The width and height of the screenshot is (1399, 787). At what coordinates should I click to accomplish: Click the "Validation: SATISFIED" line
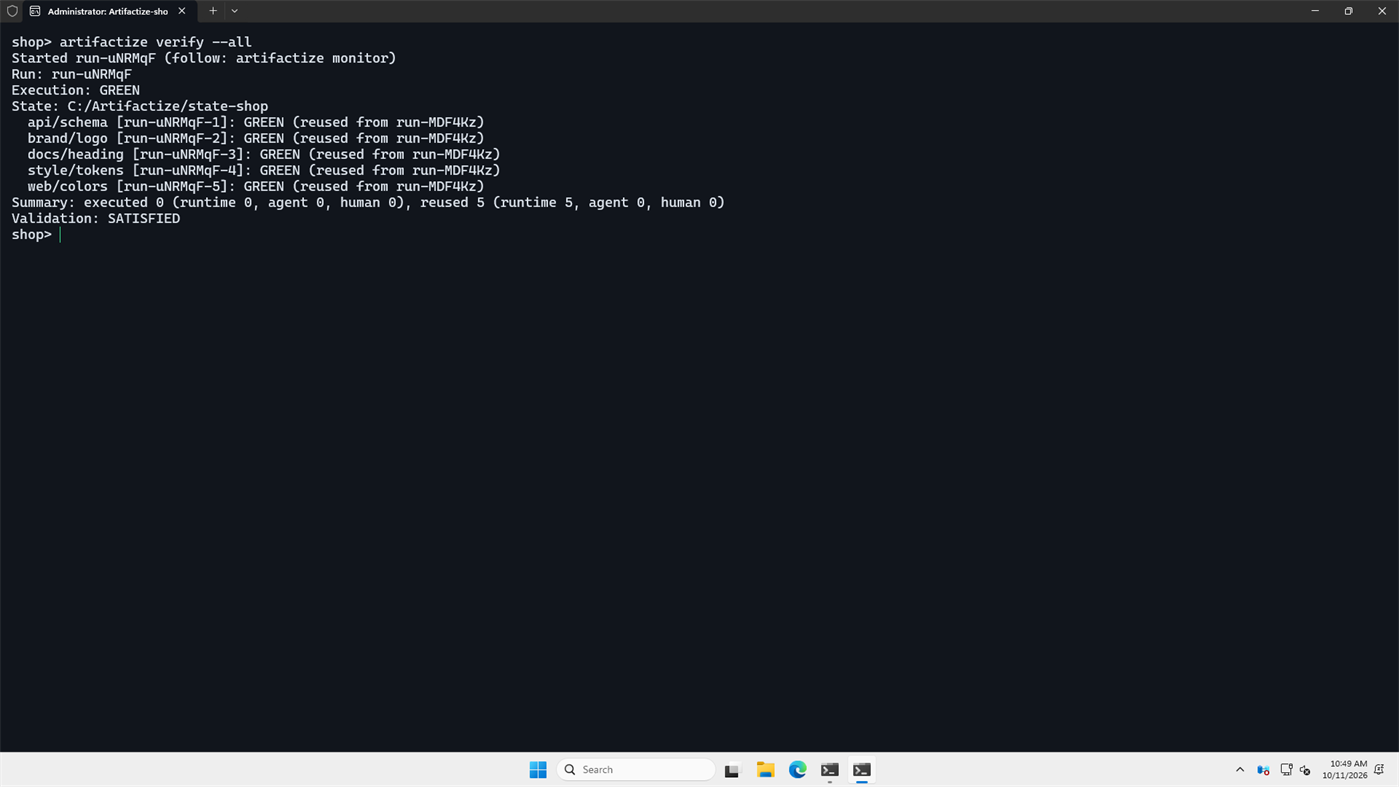(x=96, y=218)
